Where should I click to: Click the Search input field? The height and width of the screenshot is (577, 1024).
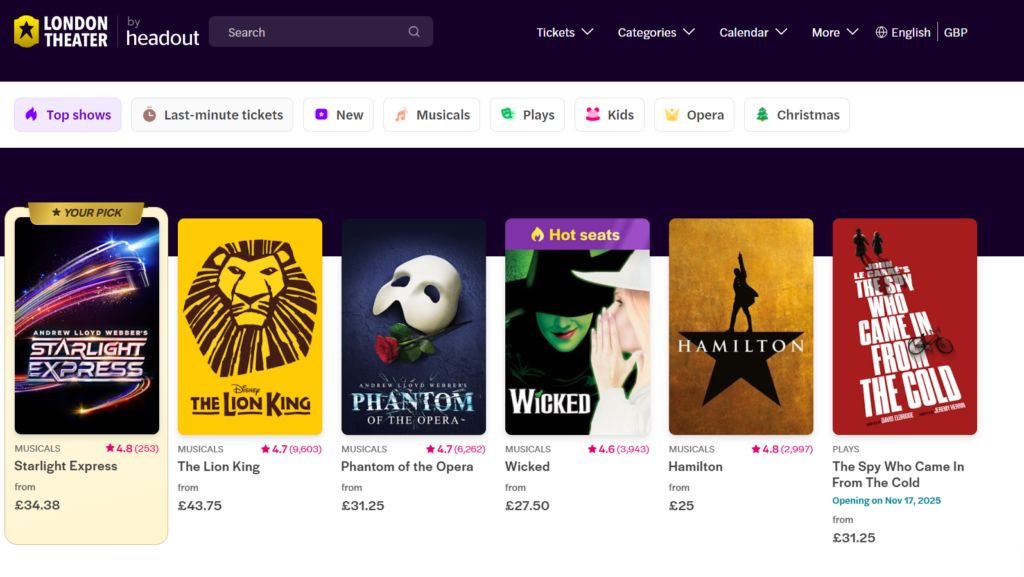321,32
